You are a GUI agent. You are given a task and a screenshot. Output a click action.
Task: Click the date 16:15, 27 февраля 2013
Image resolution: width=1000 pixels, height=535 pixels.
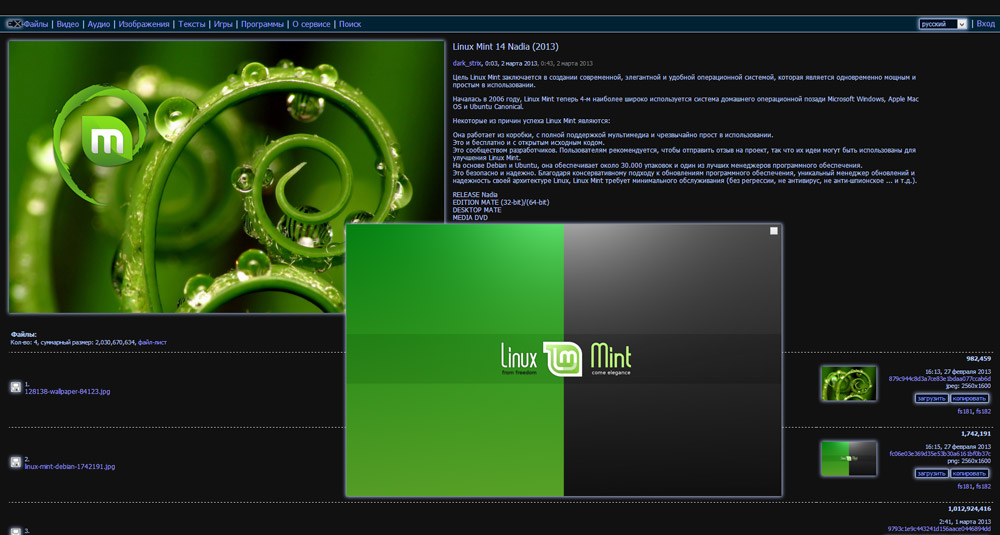pos(958,447)
